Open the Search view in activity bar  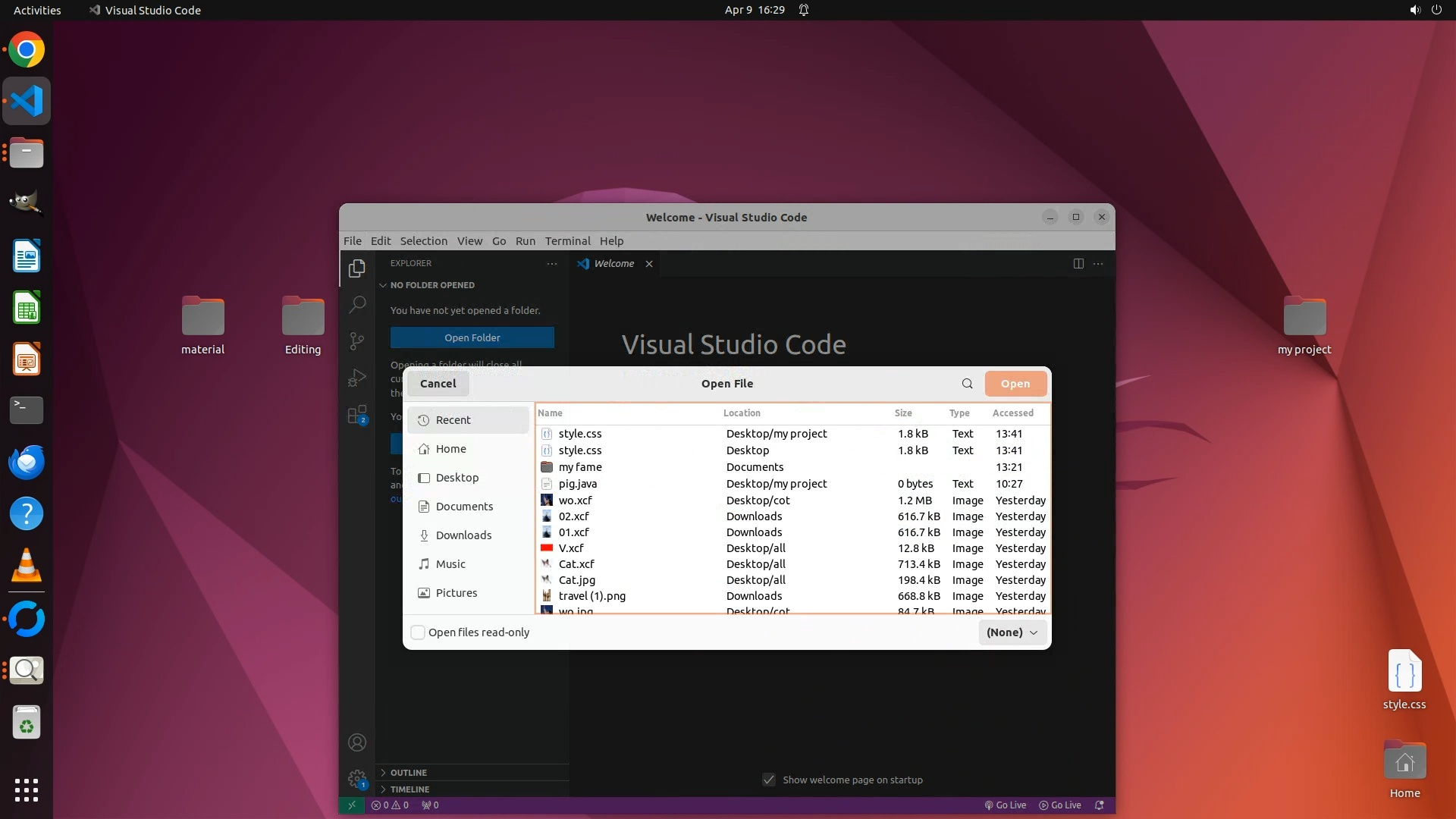point(357,305)
